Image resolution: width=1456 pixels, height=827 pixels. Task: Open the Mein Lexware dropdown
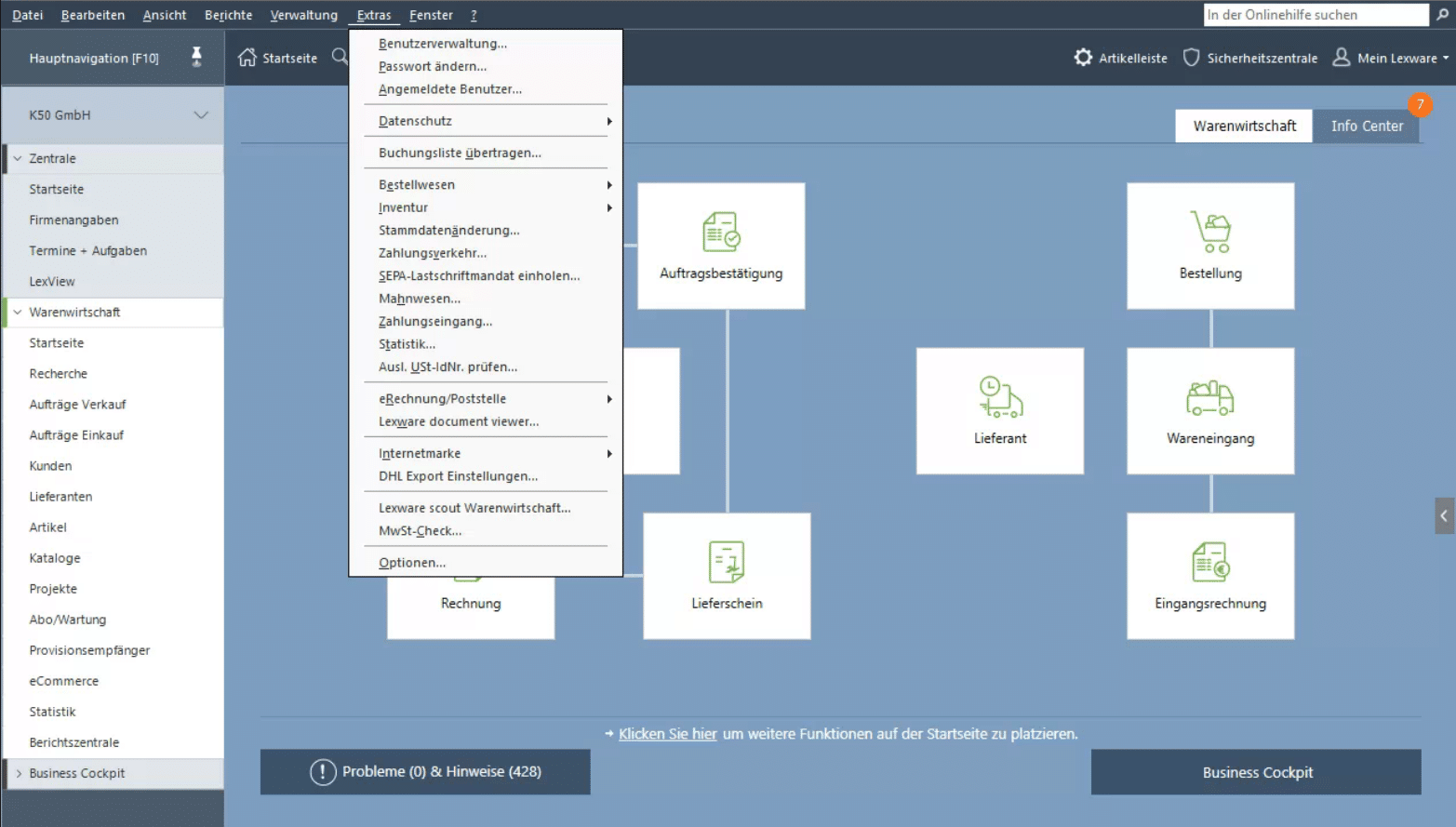click(1391, 58)
